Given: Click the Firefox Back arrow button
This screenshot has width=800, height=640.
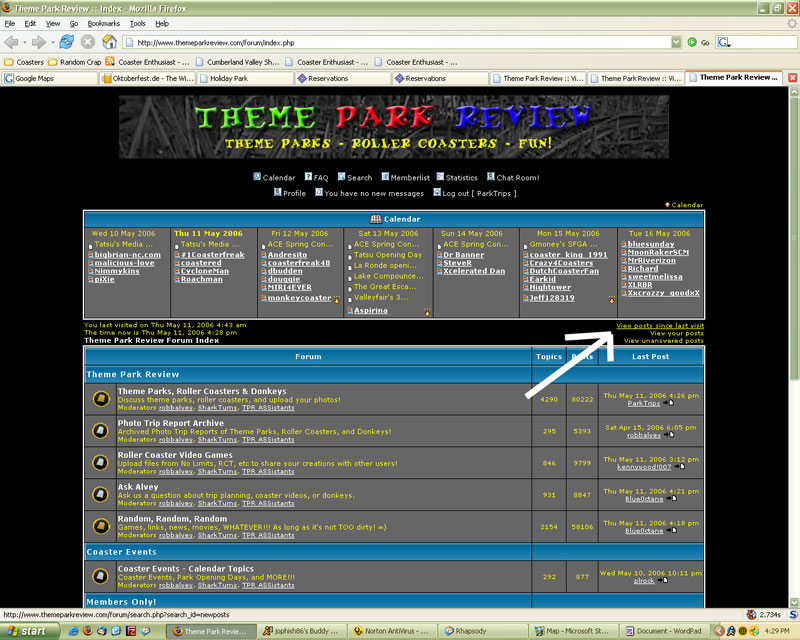Looking at the screenshot, I should [11, 42].
